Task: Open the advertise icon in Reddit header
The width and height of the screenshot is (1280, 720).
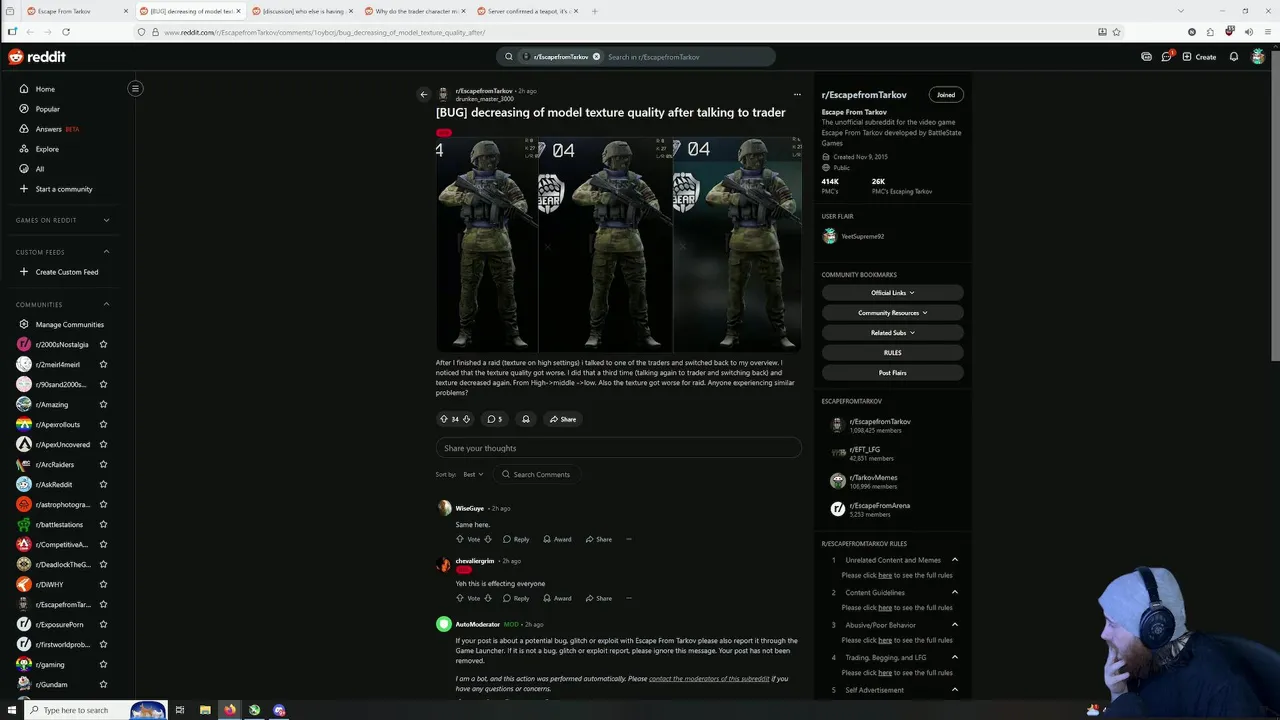Action: pos(1146,57)
